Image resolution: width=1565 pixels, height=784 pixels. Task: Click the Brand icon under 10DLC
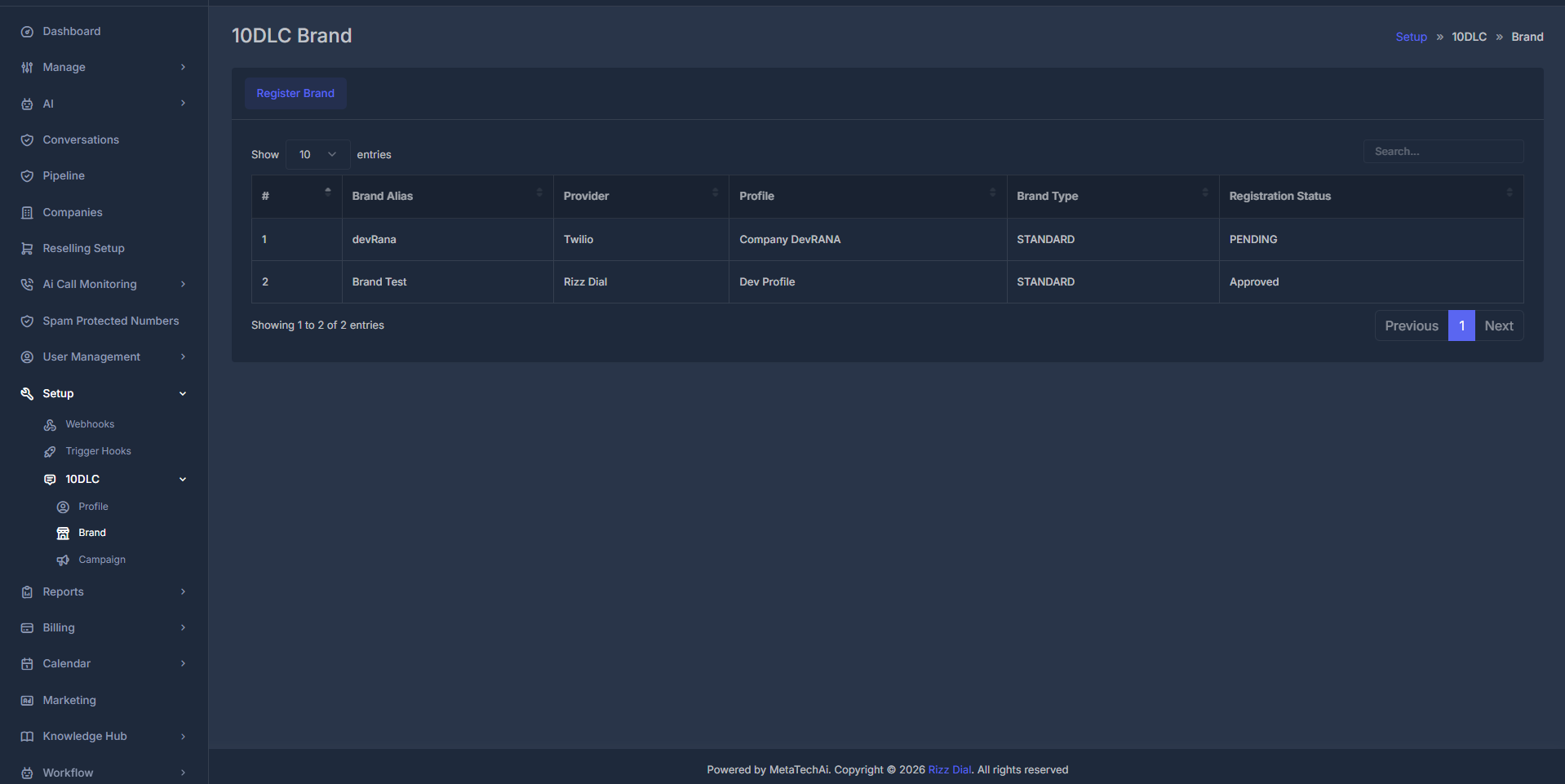(63, 532)
